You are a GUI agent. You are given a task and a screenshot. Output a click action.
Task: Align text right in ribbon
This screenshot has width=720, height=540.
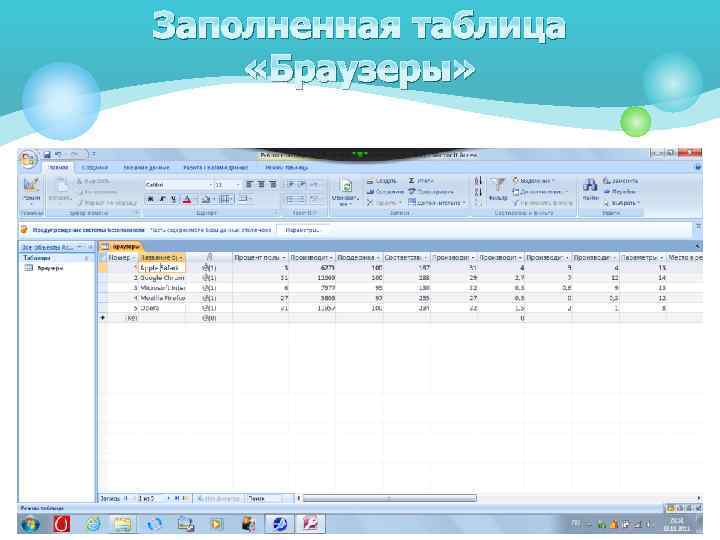(273, 185)
